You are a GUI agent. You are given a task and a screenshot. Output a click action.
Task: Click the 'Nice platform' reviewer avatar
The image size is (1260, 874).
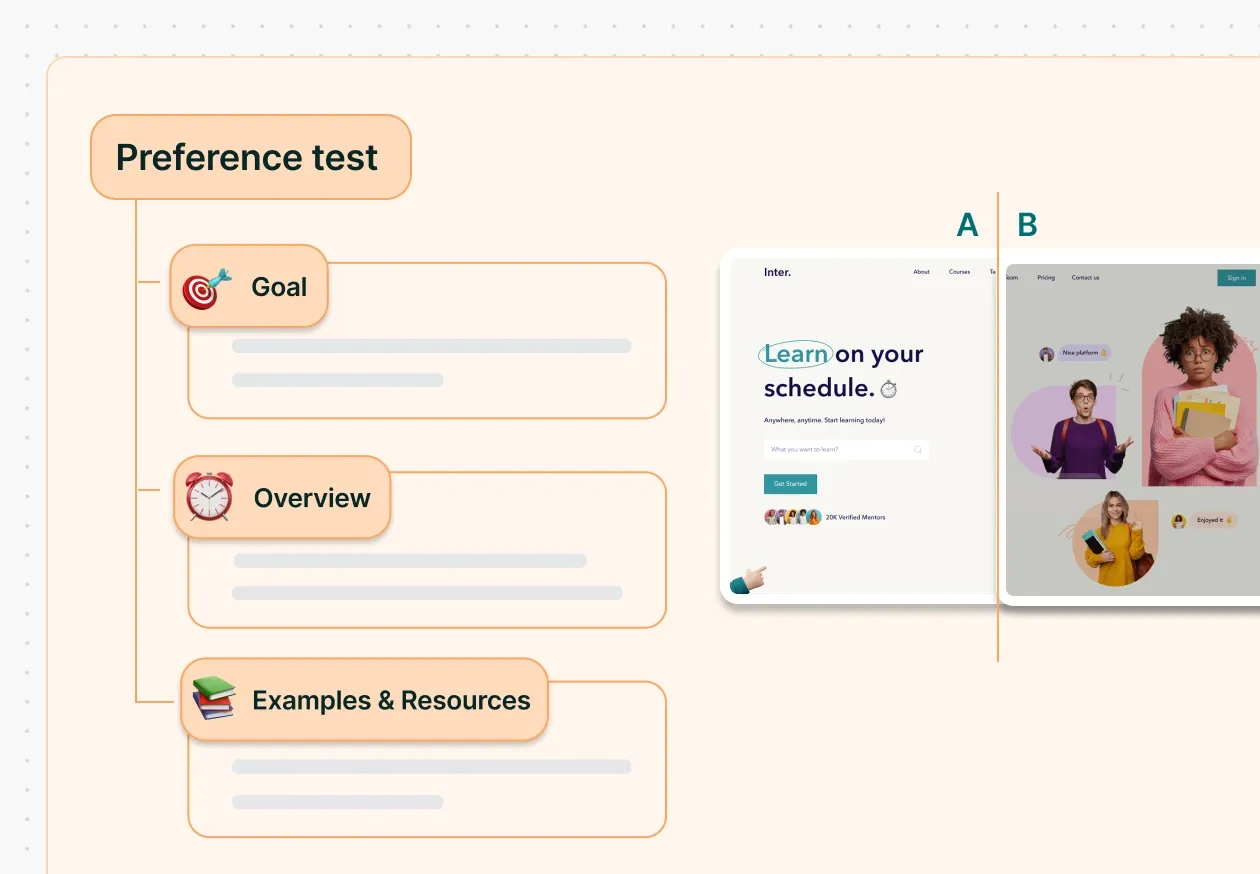point(1046,354)
